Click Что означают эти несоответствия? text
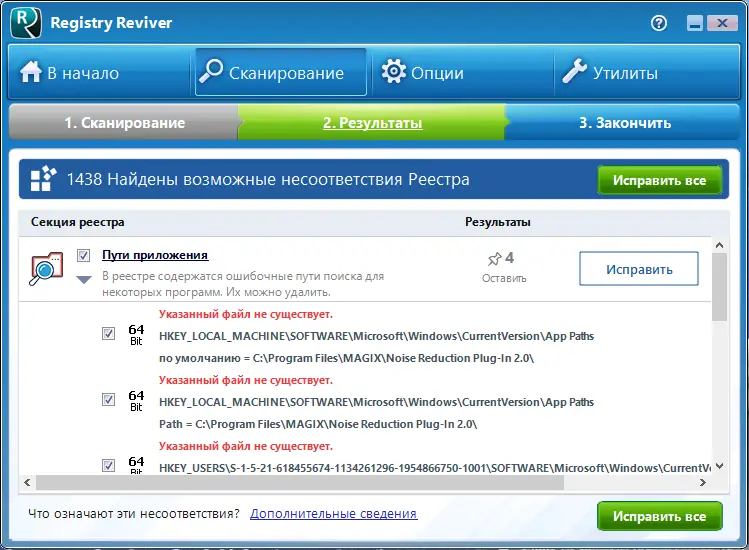The image size is (749, 550). [134, 514]
